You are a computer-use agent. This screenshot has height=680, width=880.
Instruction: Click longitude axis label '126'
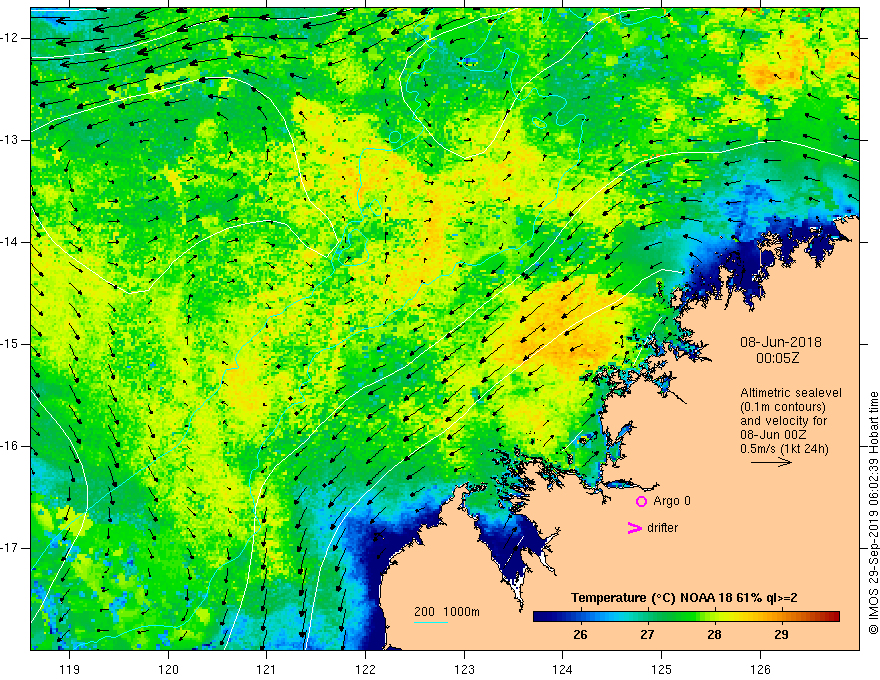[760, 669]
